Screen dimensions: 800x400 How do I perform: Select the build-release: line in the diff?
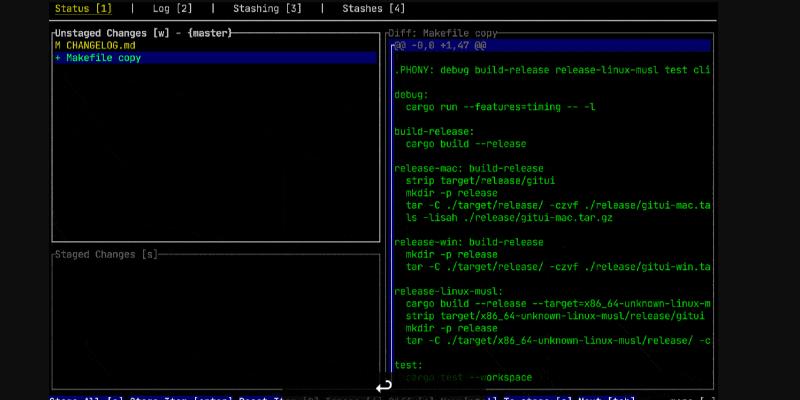tap(434, 131)
